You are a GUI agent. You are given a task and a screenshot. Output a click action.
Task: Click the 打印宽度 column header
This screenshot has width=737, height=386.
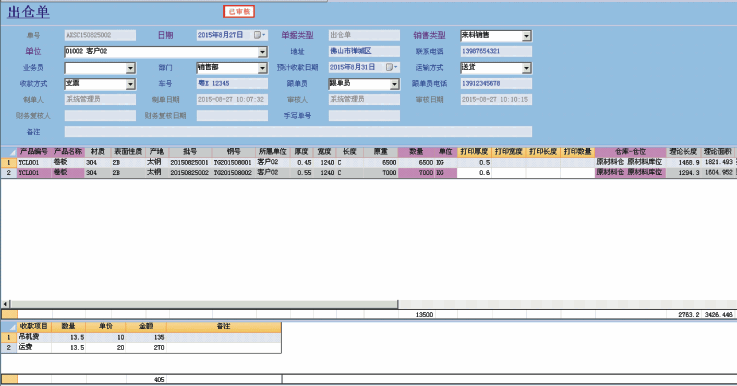point(509,152)
